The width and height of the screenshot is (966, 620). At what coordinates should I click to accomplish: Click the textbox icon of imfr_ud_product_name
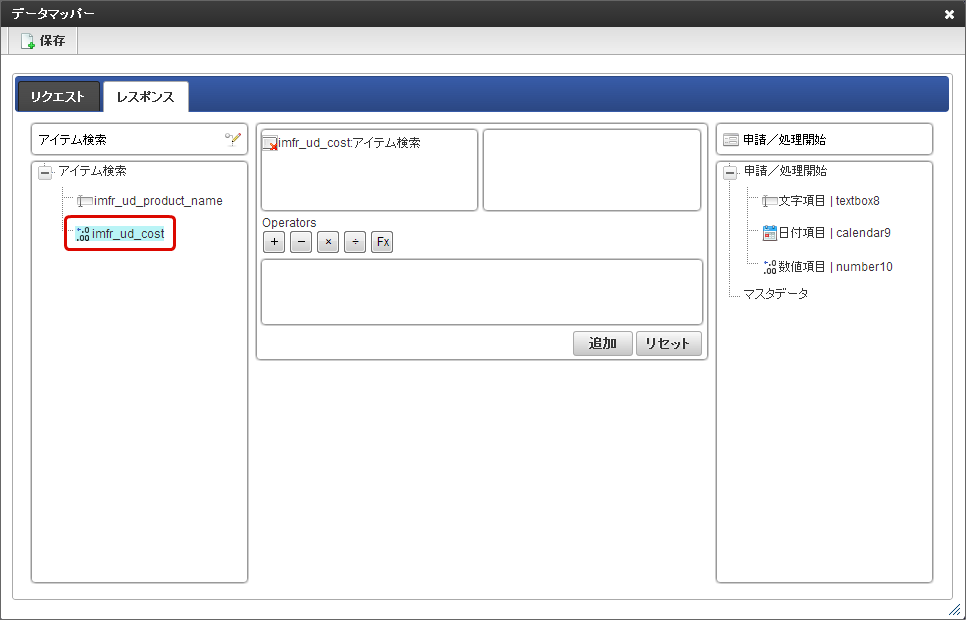[x=84, y=201]
